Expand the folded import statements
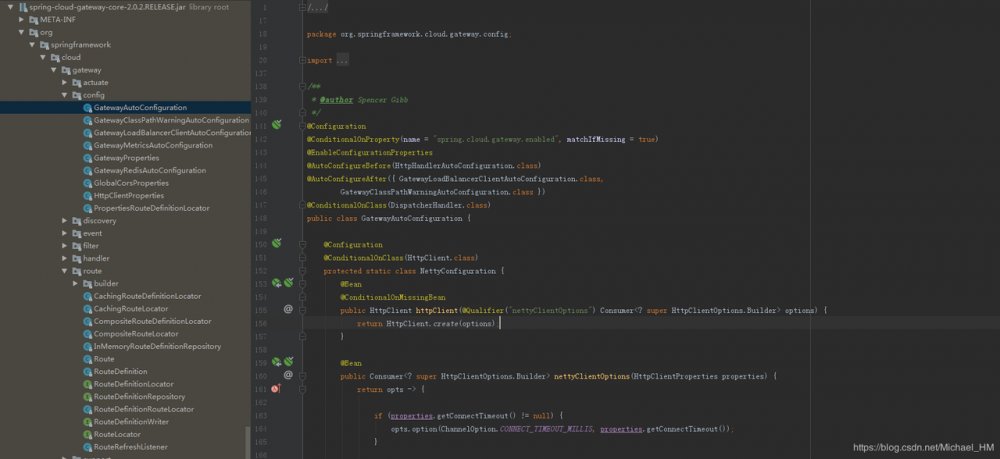Image resolution: width=1000 pixels, height=459 pixels. tap(303, 61)
